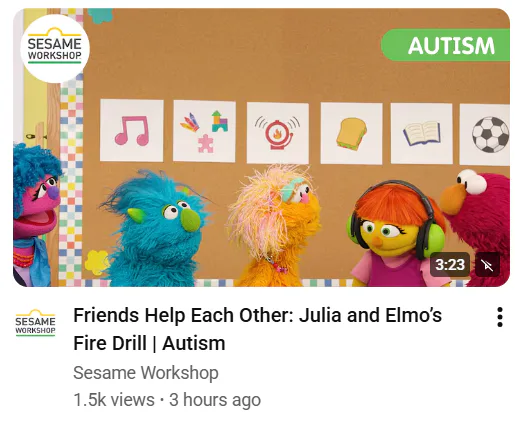This screenshot has height=432, width=515.
Task: Click the toys and crayons picture card
Action: click(204, 131)
